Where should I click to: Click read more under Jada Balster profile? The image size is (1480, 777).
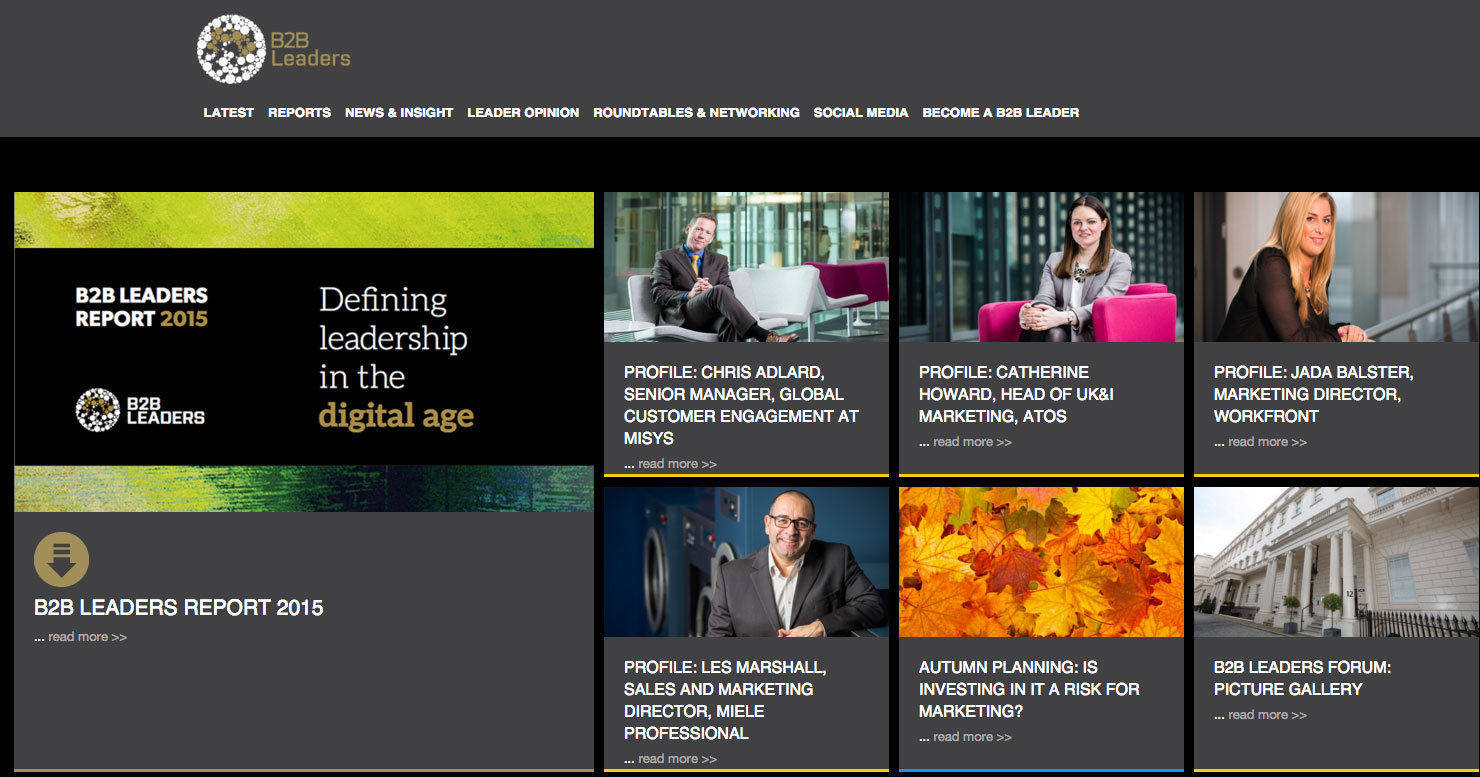point(1267,442)
